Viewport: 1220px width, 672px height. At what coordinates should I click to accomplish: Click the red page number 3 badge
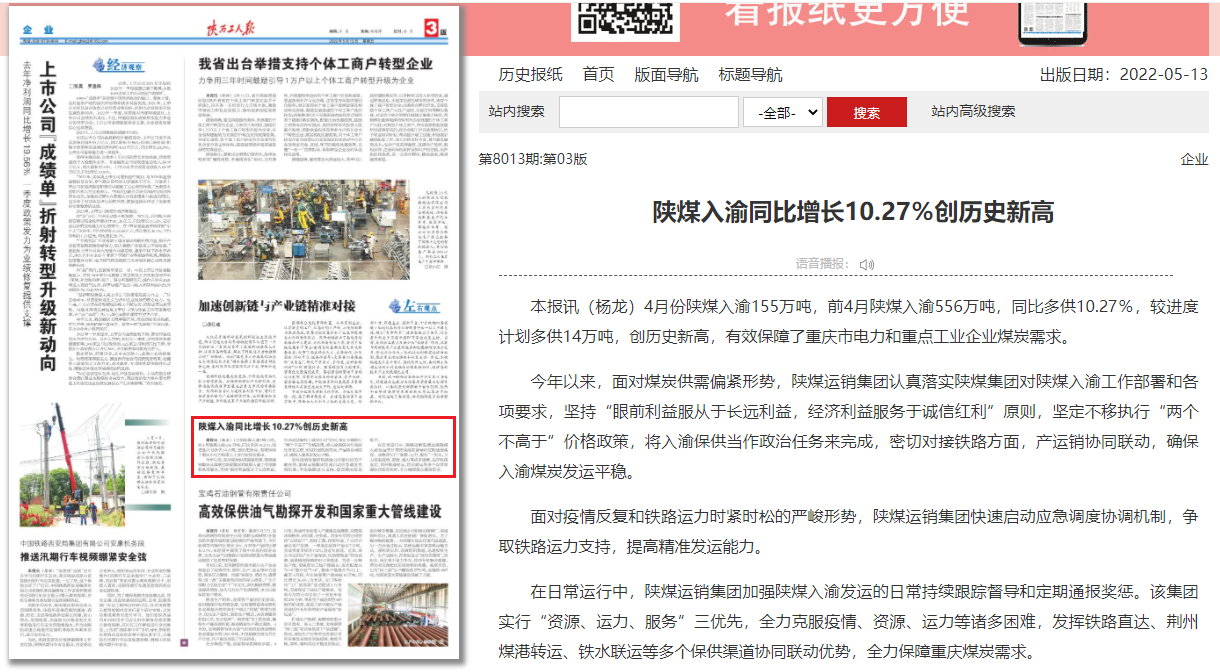tap(433, 27)
